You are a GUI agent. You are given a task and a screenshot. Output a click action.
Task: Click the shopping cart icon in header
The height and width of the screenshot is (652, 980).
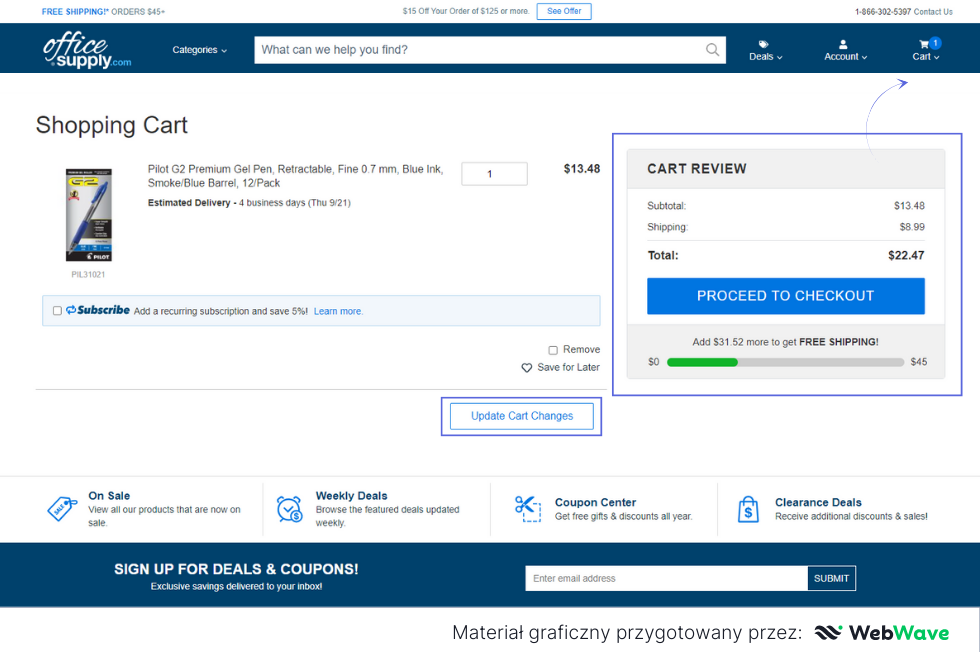924,44
